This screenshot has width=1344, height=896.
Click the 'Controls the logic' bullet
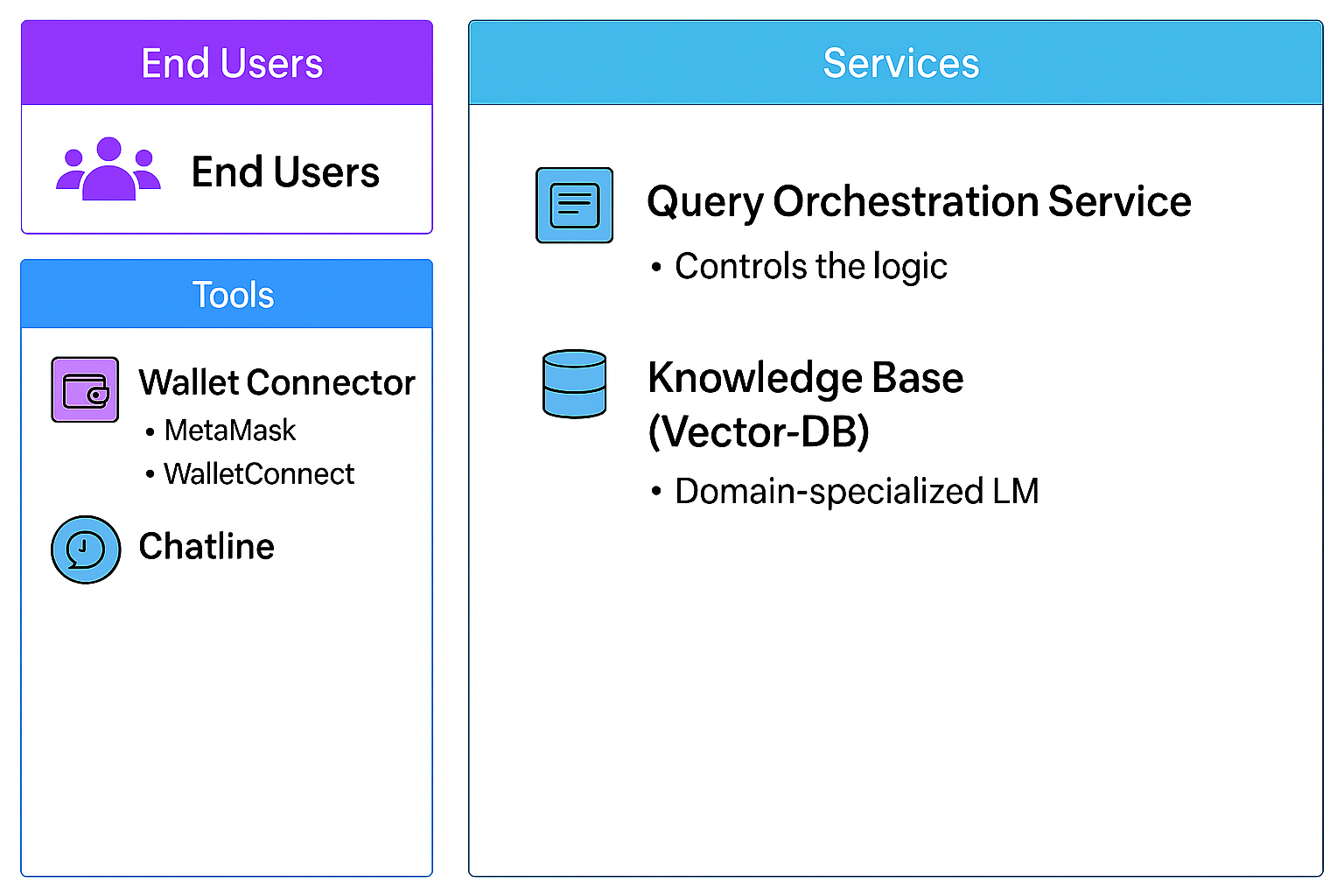point(810,267)
